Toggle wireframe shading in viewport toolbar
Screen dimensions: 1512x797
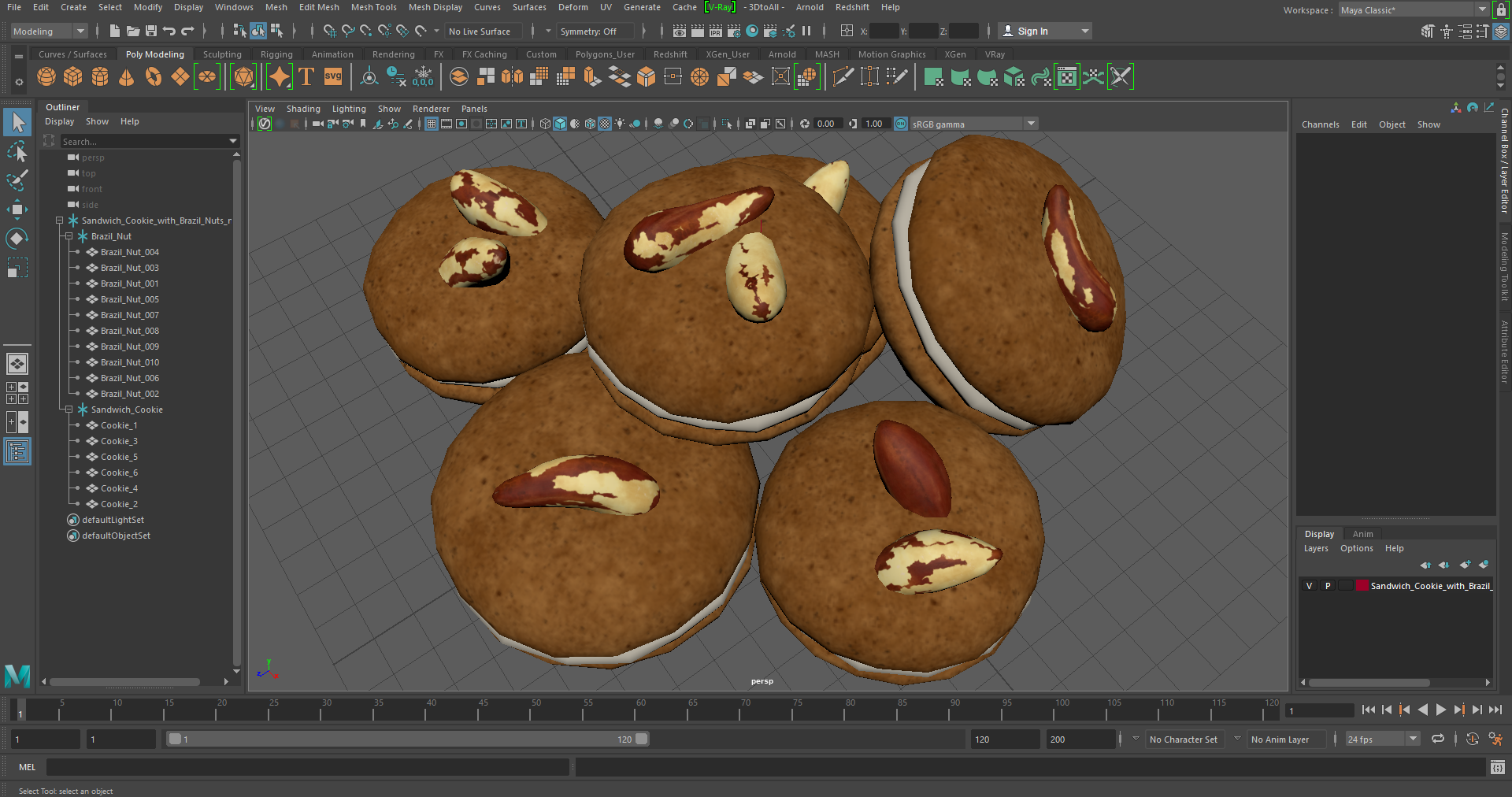545,124
